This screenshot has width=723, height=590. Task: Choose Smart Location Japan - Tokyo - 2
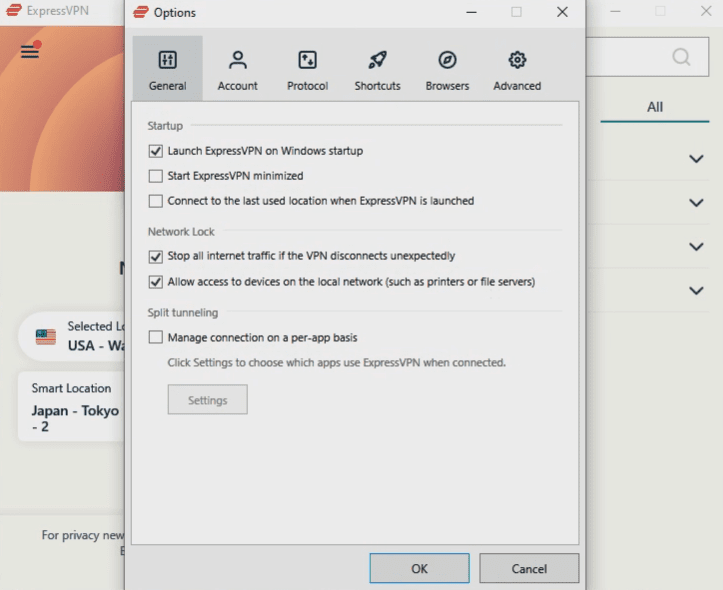click(71, 407)
